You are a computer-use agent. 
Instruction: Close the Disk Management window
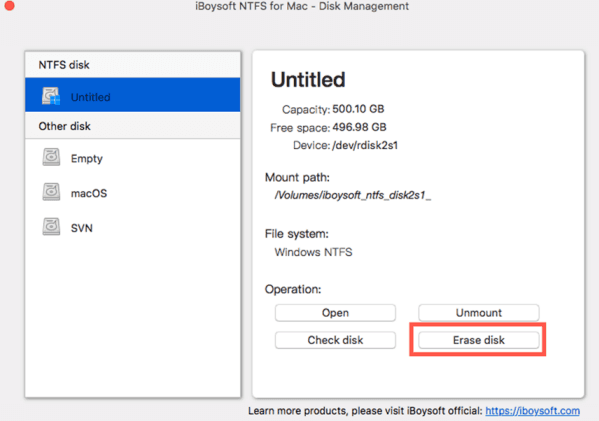(10, 5)
